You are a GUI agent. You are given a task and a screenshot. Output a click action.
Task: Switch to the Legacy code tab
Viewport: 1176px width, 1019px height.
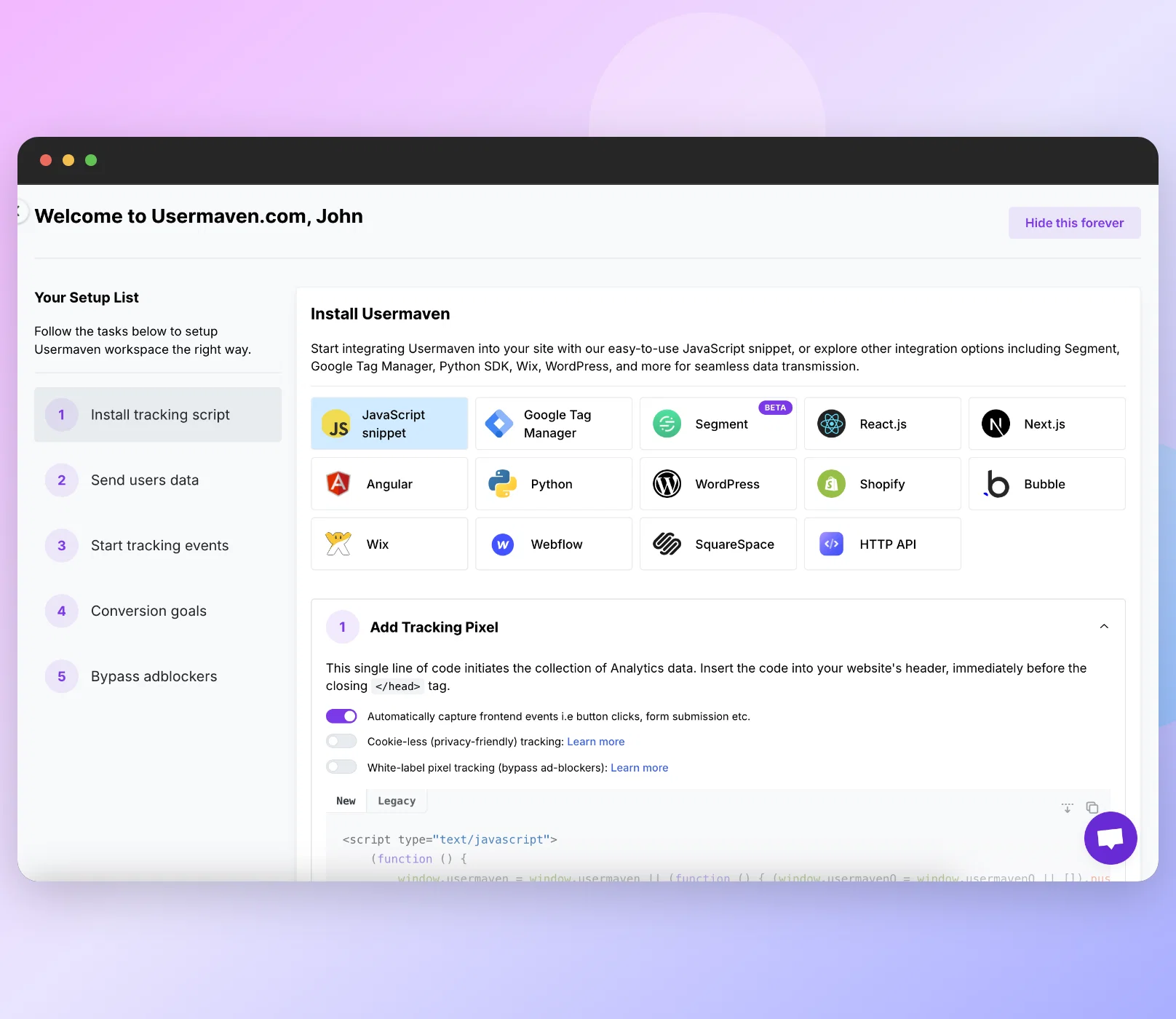pos(397,801)
